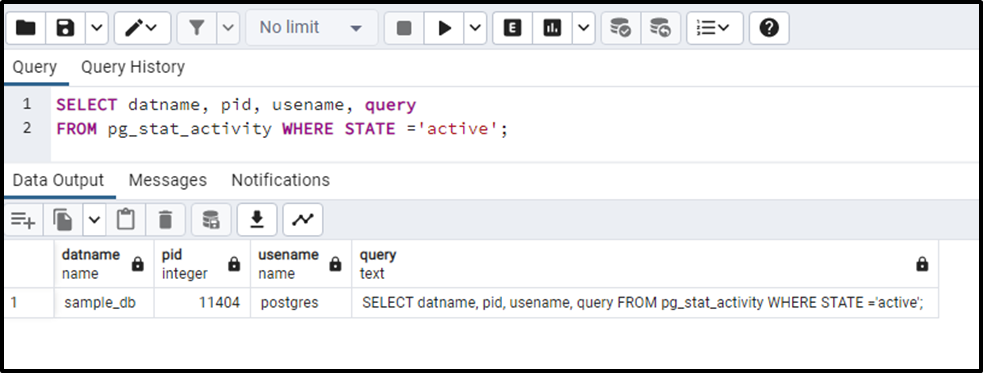This screenshot has width=983, height=373.
Task: Select the 11404 pid cell
Action: [x=202, y=303]
